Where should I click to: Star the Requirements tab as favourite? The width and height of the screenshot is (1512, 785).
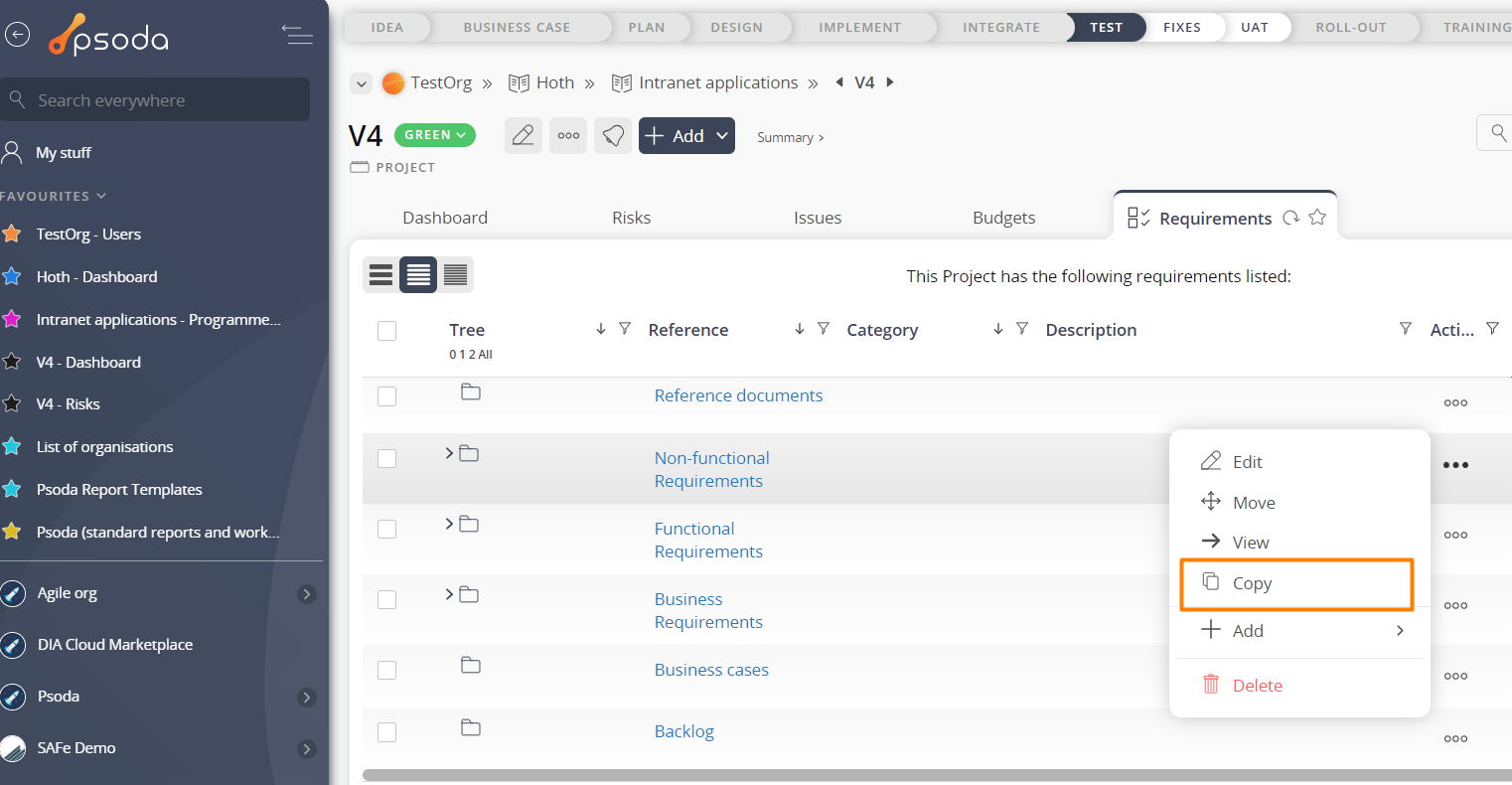pos(1317,218)
